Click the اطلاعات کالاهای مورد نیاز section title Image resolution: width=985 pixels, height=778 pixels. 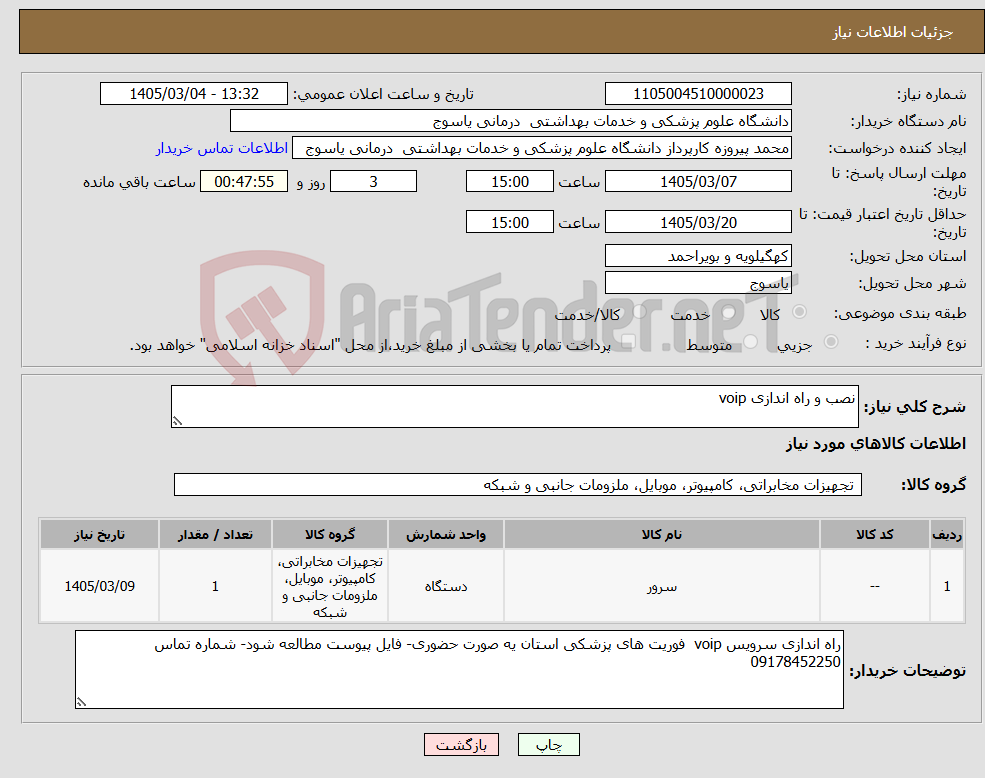click(x=876, y=444)
